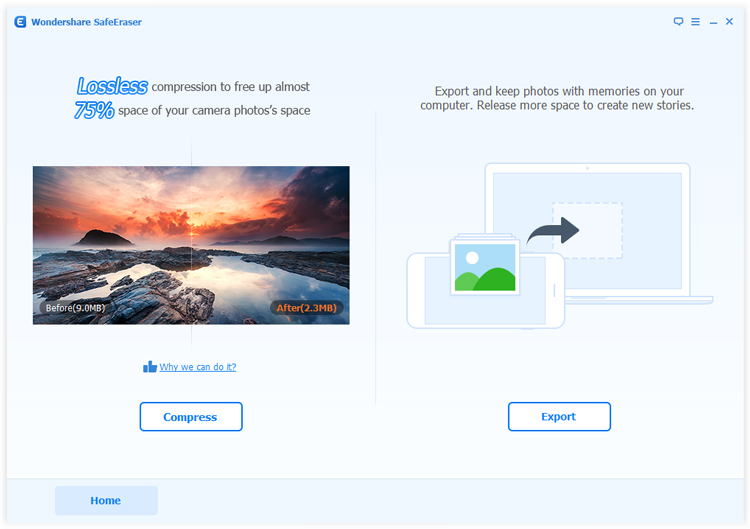Close the SafeEraser window
Image resolution: width=750 pixels, height=529 pixels.
pos(729,22)
